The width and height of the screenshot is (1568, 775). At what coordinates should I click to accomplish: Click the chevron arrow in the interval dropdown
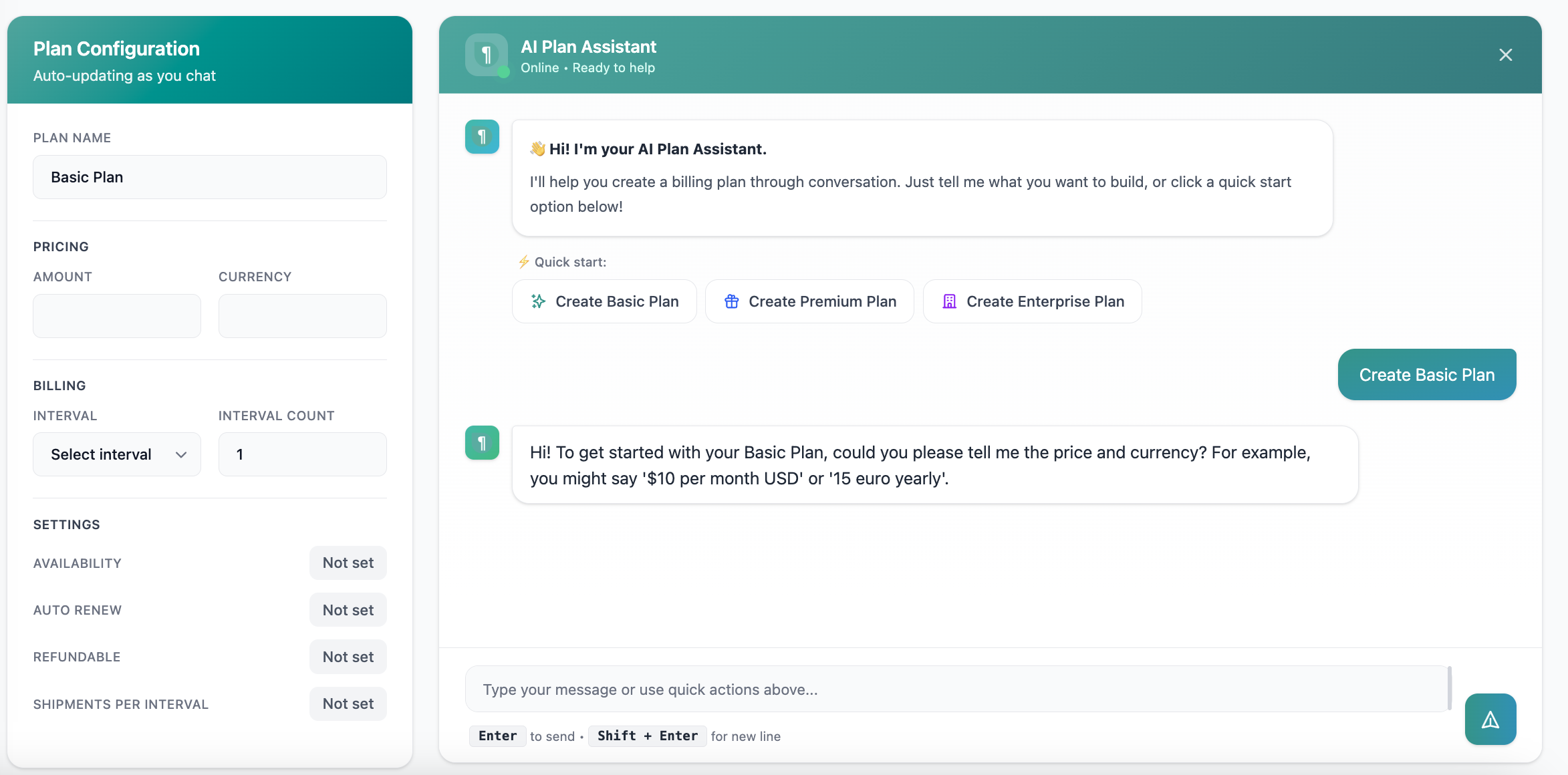(180, 454)
